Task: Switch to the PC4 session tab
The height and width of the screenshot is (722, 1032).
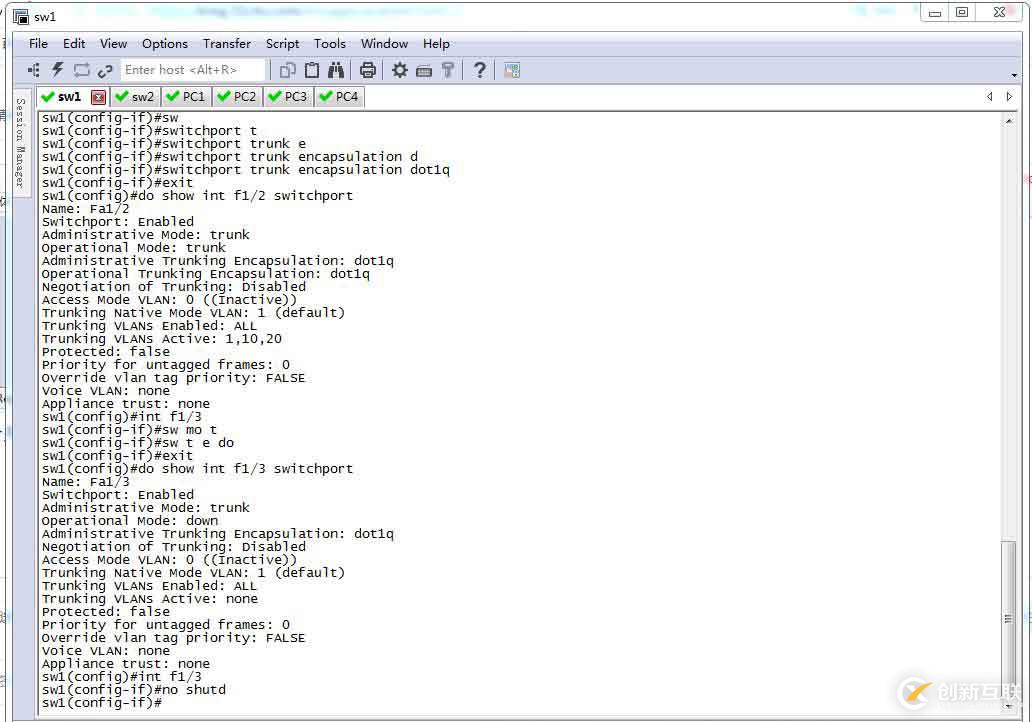Action: pyautogui.click(x=339, y=97)
